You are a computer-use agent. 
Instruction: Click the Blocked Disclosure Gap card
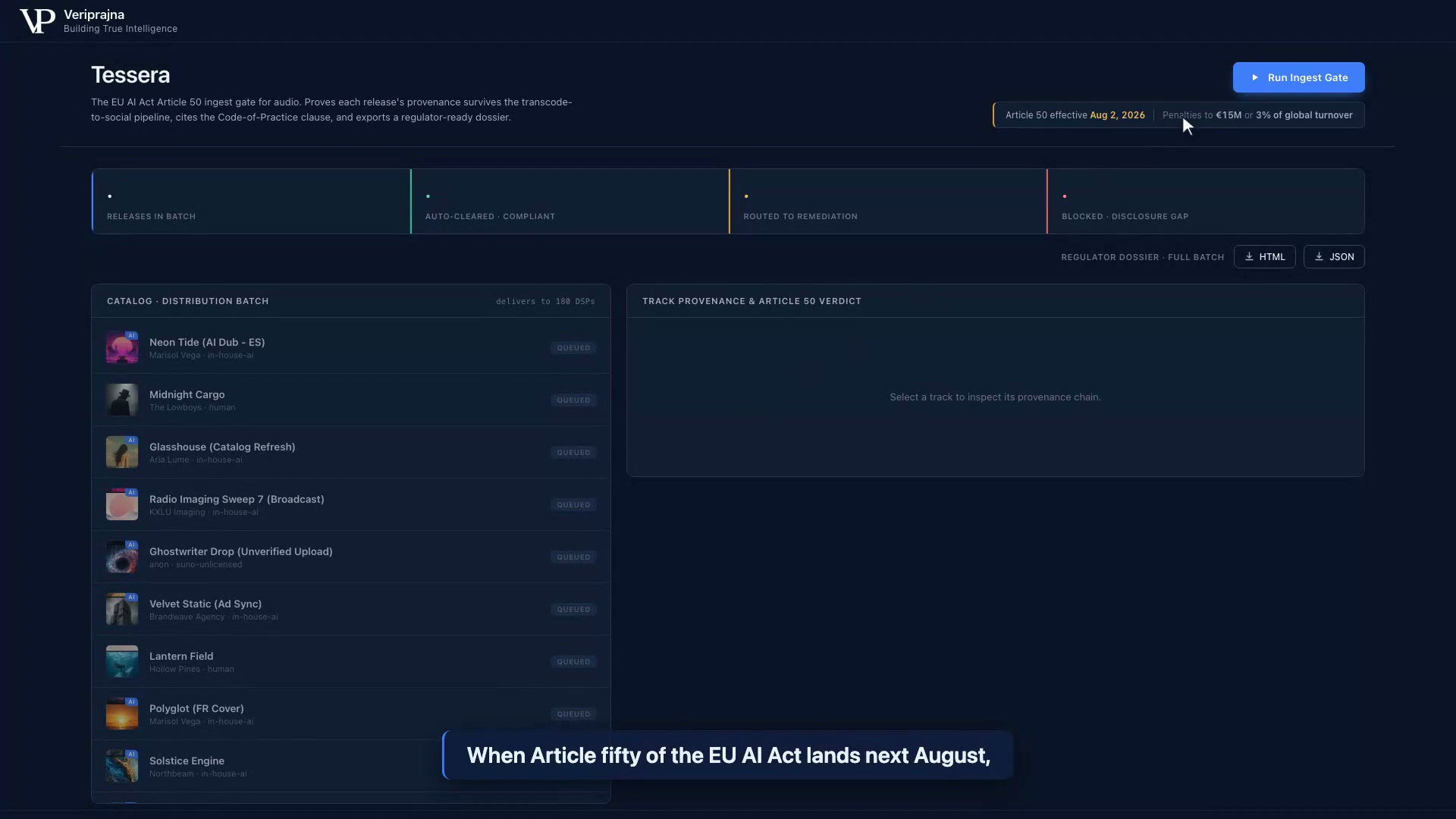(x=1206, y=202)
